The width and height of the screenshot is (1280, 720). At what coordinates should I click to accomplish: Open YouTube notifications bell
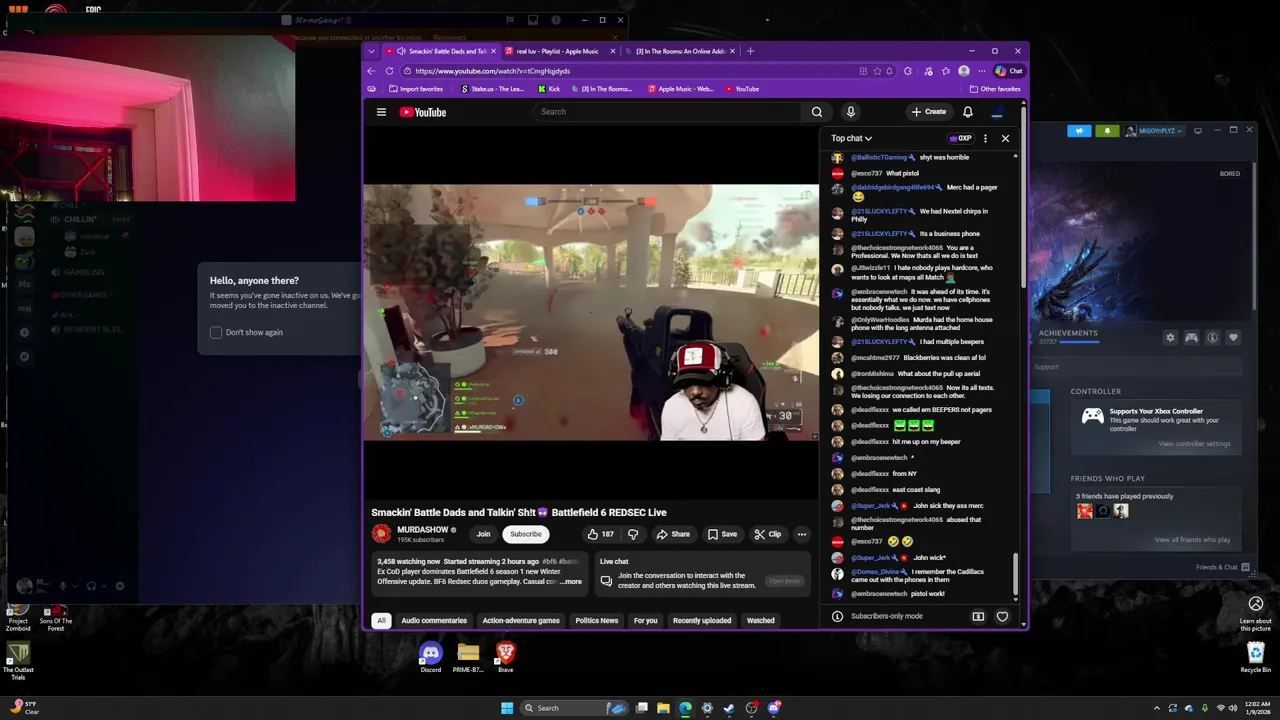(x=968, y=112)
